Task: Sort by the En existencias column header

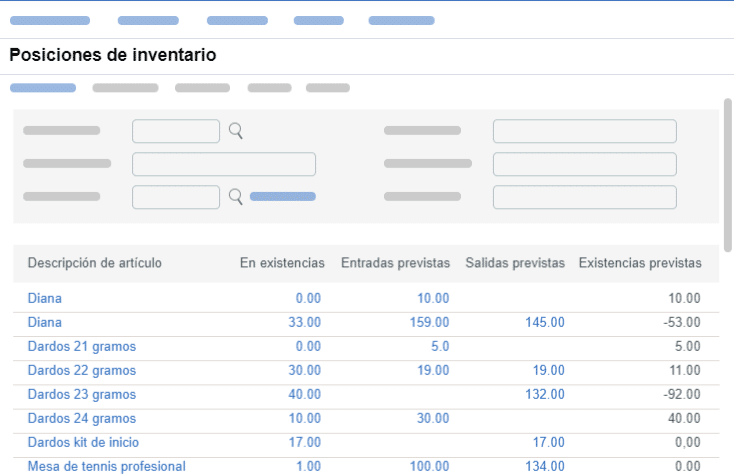Action: click(282, 263)
